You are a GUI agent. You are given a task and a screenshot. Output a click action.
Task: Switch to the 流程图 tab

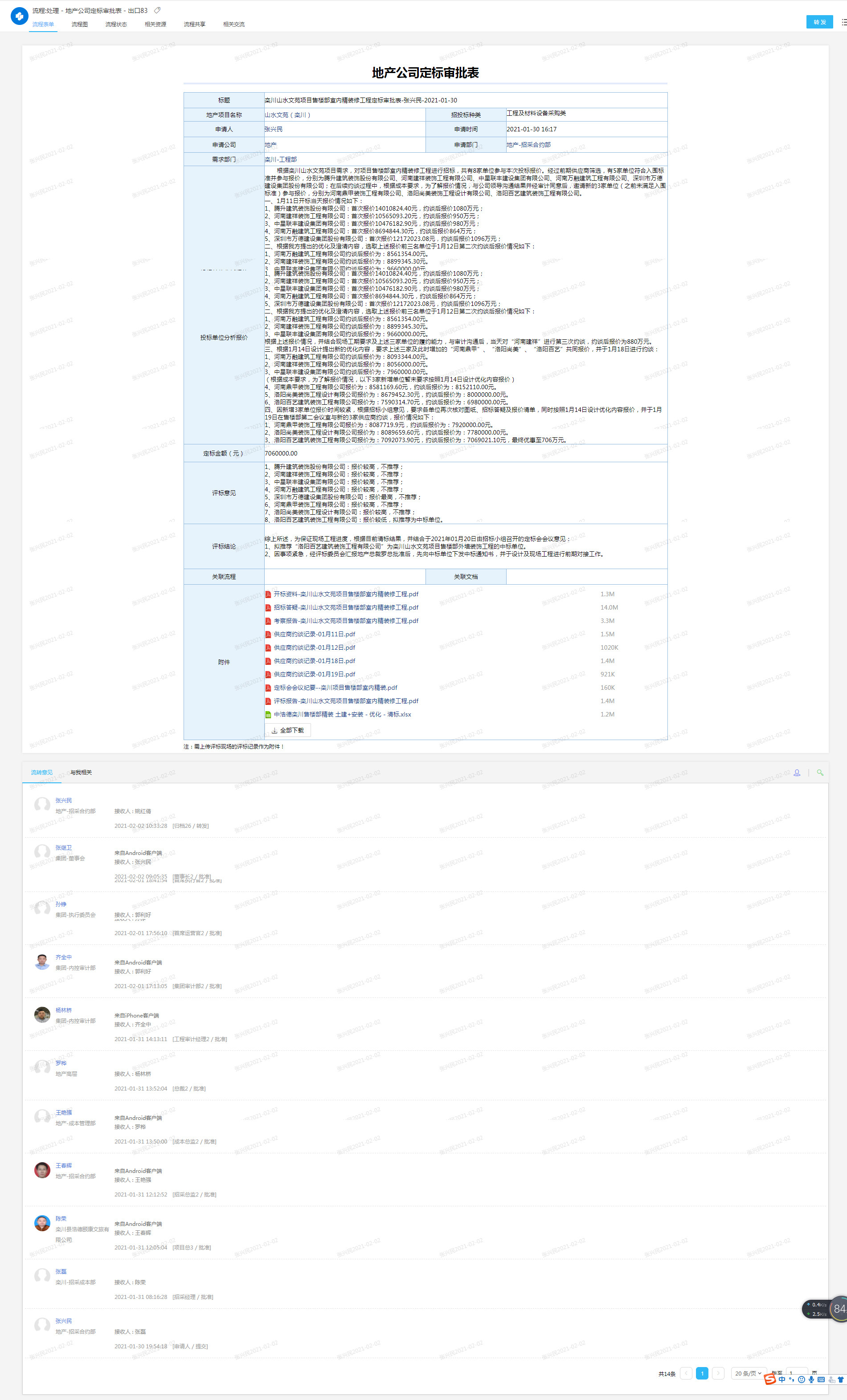(x=80, y=24)
